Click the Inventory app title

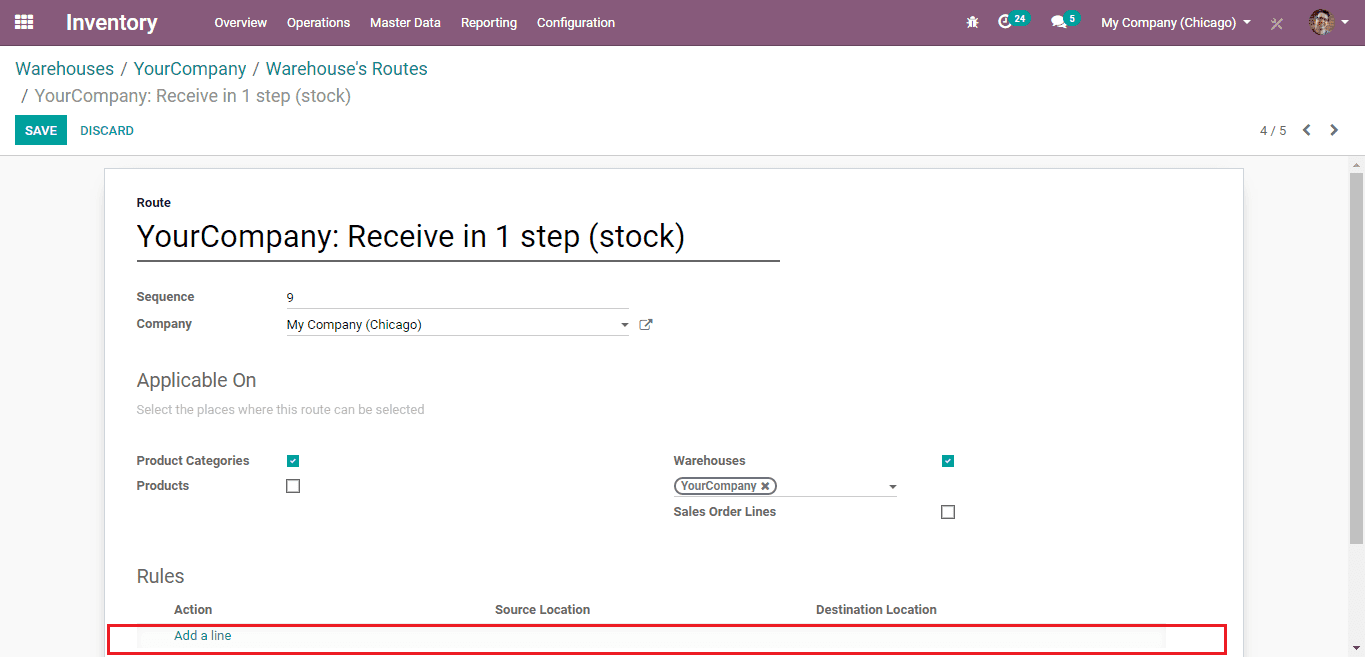(x=112, y=22)
